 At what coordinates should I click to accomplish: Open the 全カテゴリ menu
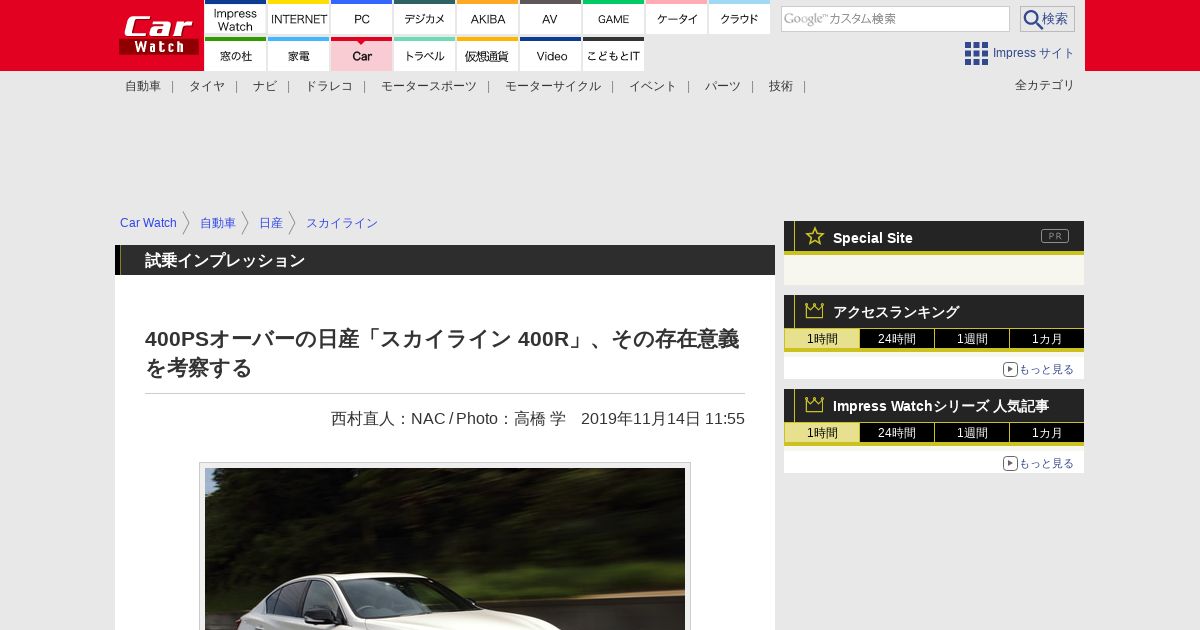pyautogui.click(x=1045, y=85)
